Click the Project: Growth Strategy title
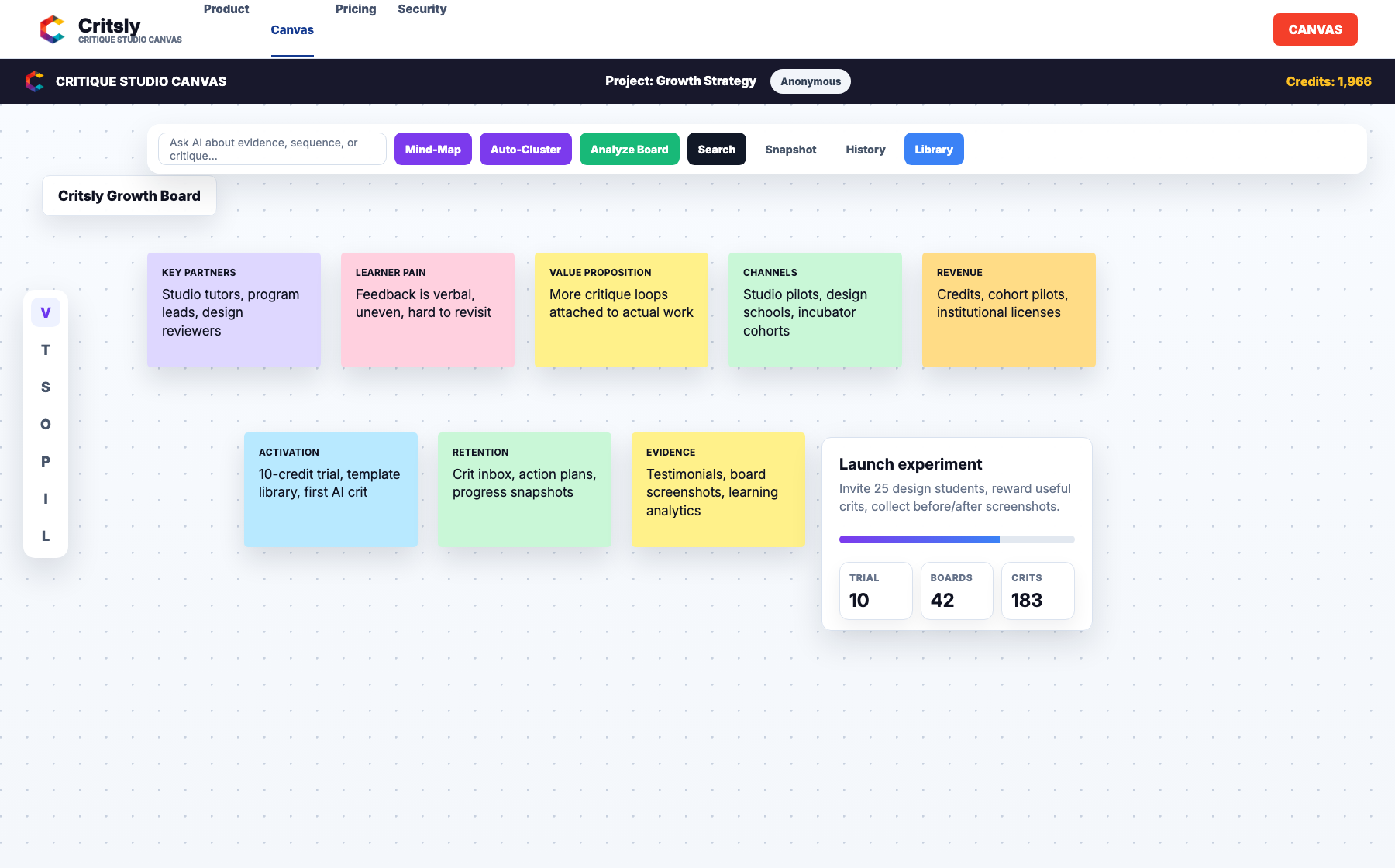This screenshot has height=868, width=1395. click(680, 81)
